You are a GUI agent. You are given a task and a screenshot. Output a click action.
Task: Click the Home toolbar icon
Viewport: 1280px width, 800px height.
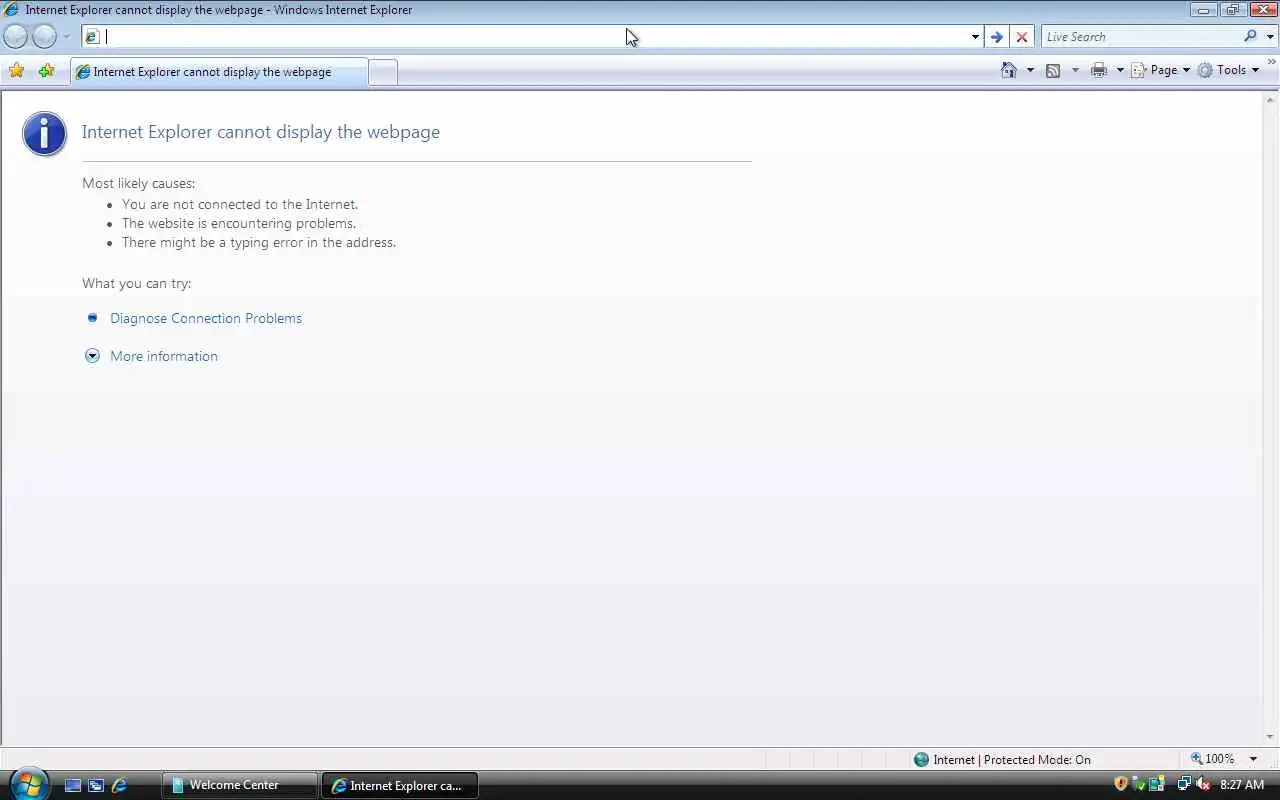tap(1009, 70)
